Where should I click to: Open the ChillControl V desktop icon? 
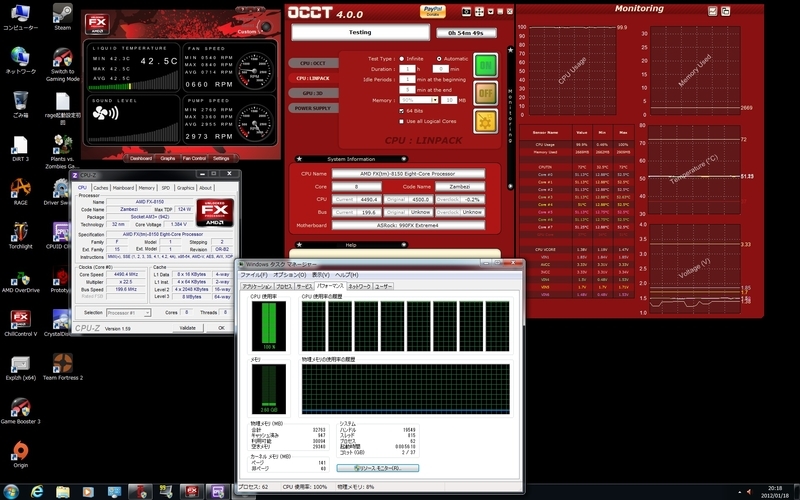click(20, 323)
